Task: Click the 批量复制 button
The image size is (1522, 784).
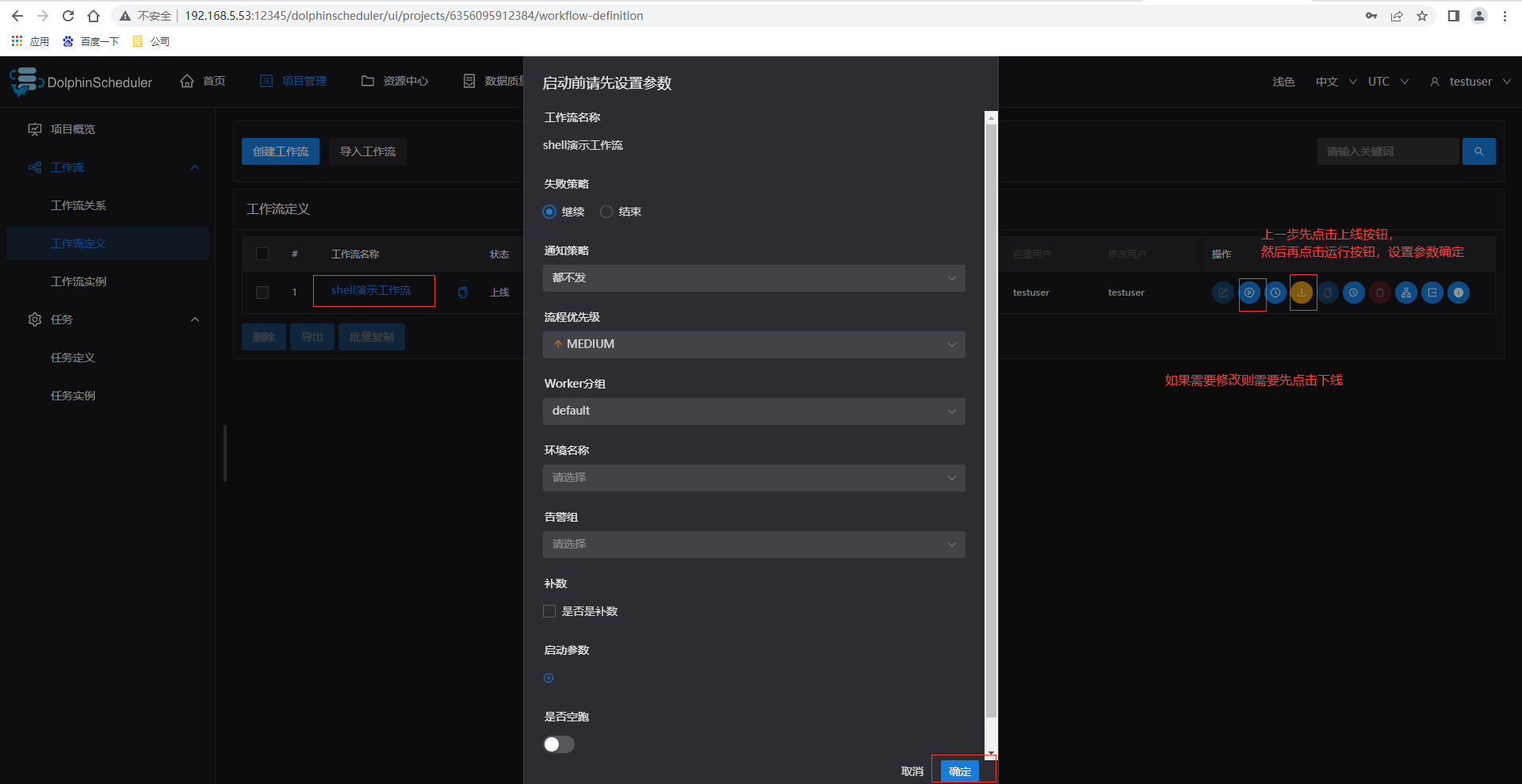Action: (372, 337)
